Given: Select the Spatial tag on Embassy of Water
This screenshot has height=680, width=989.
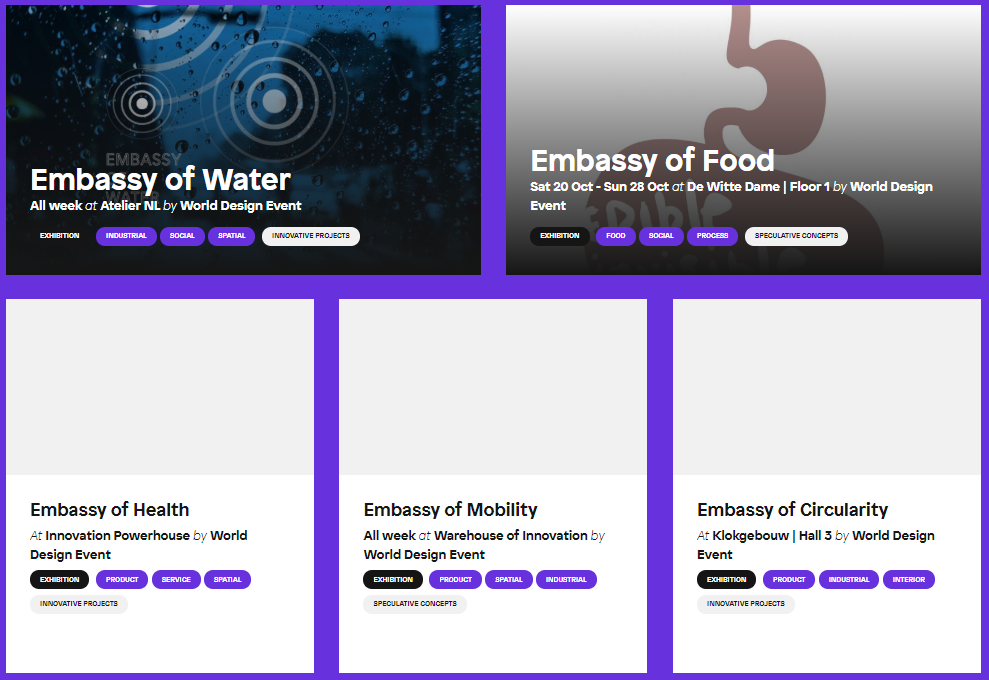Looking at the screenshot, I should point(231,236).
